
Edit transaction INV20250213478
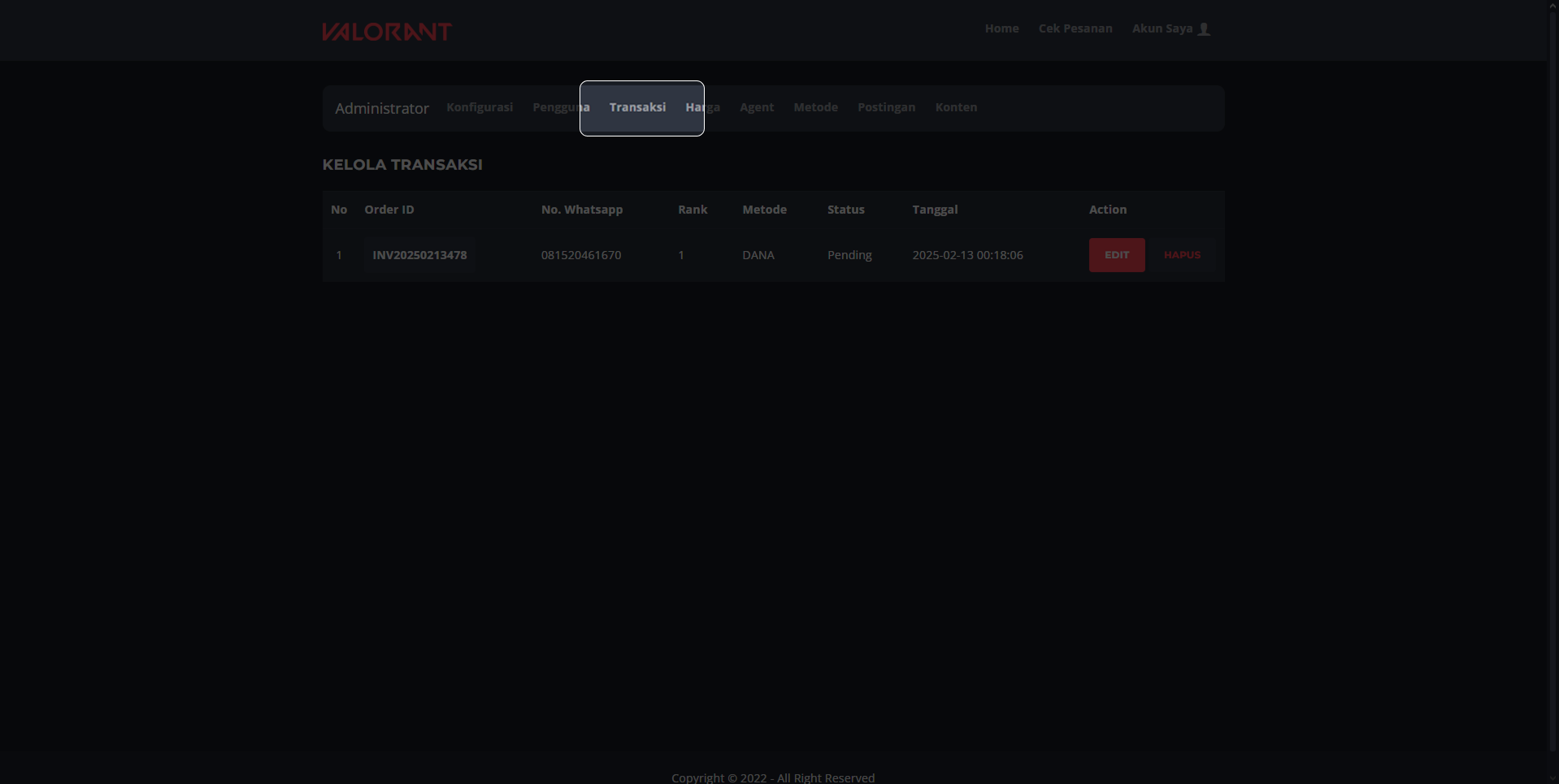pyautogui.click(x=1117, y=255)
